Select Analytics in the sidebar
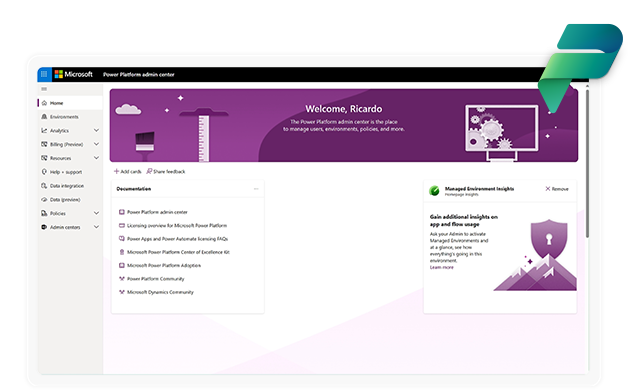 [x=70, y=131]
